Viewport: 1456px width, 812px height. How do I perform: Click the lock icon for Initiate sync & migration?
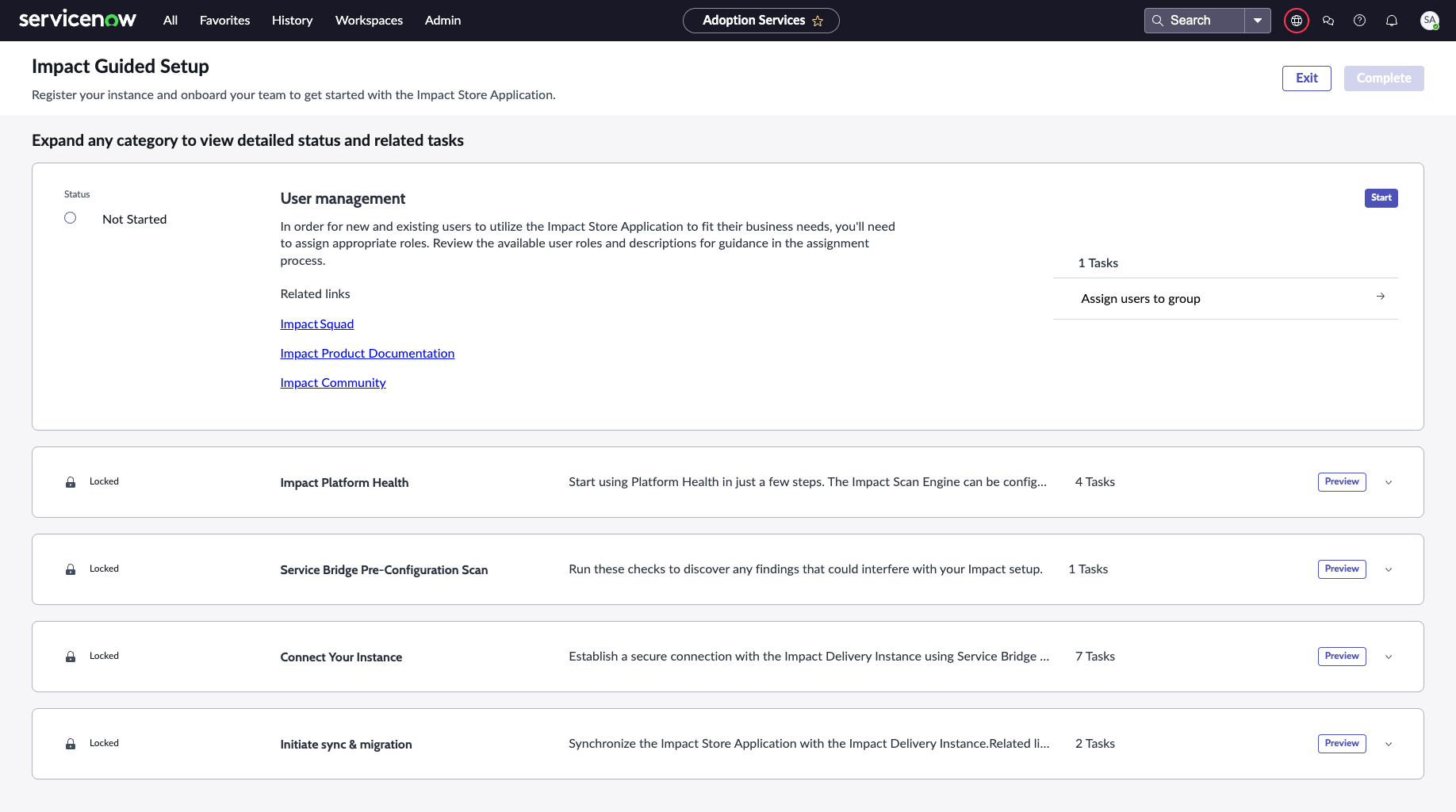[71, 744]
